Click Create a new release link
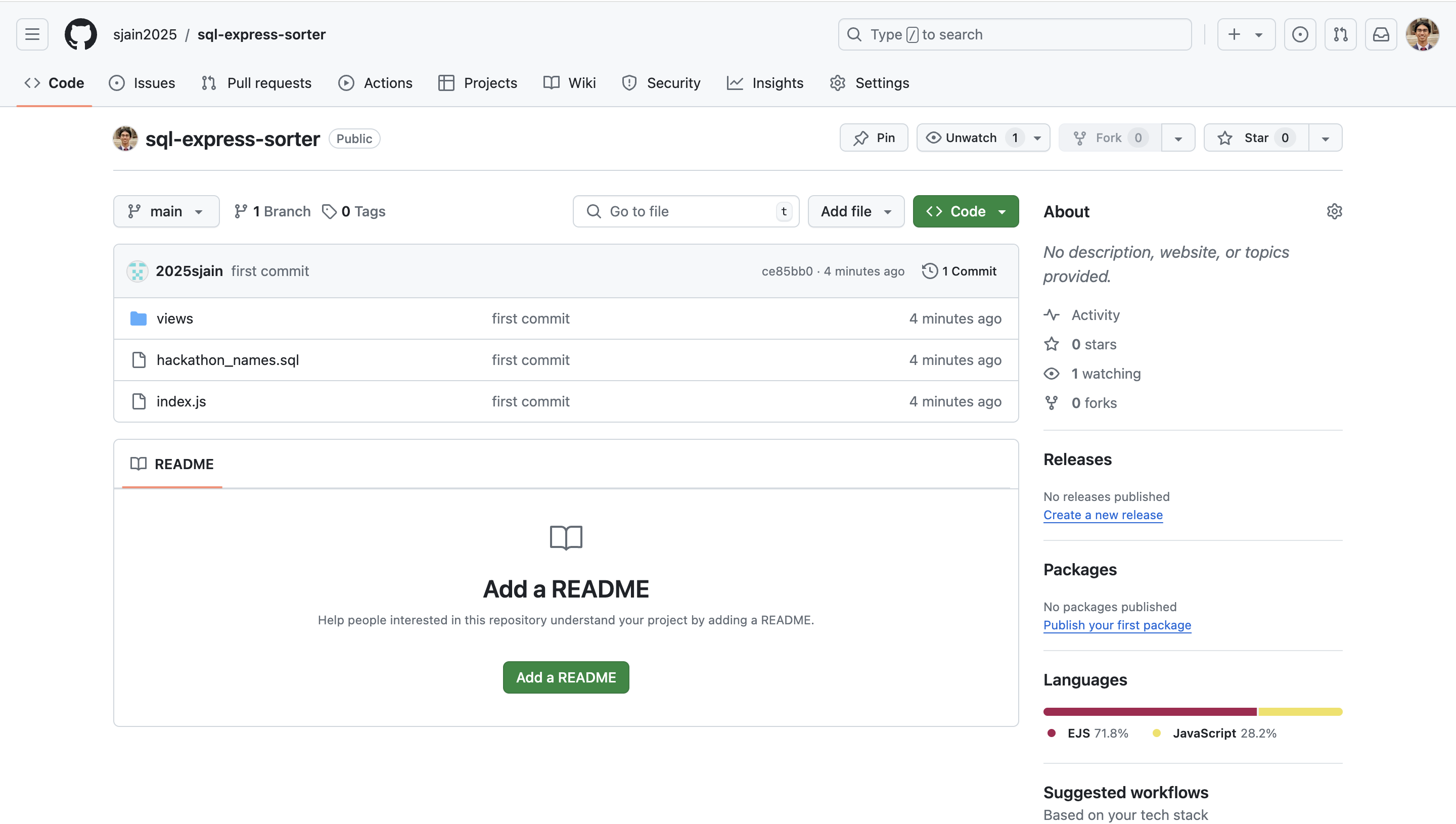 1102,515
